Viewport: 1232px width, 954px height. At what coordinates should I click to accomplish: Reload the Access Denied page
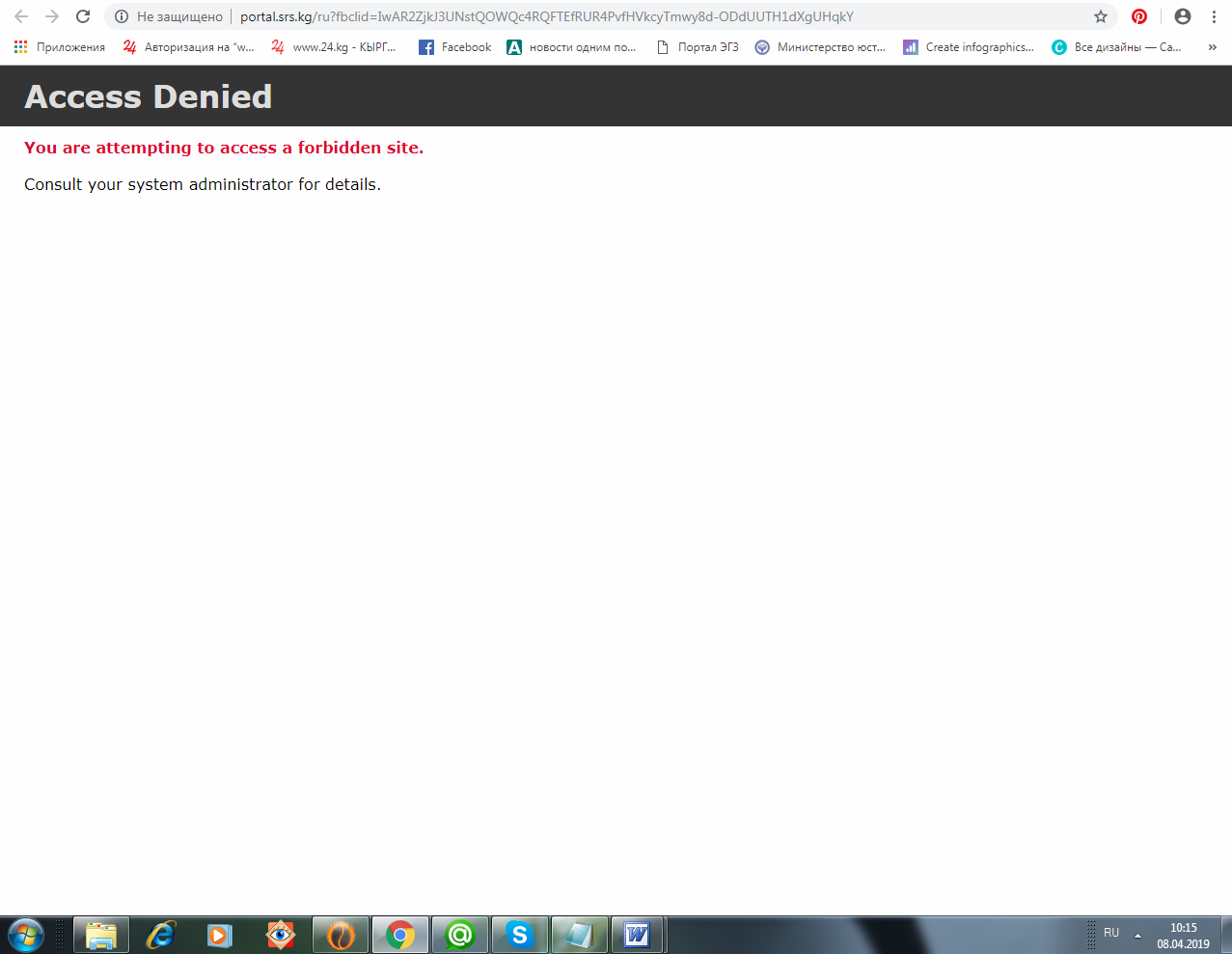click(x=83, y=16)
